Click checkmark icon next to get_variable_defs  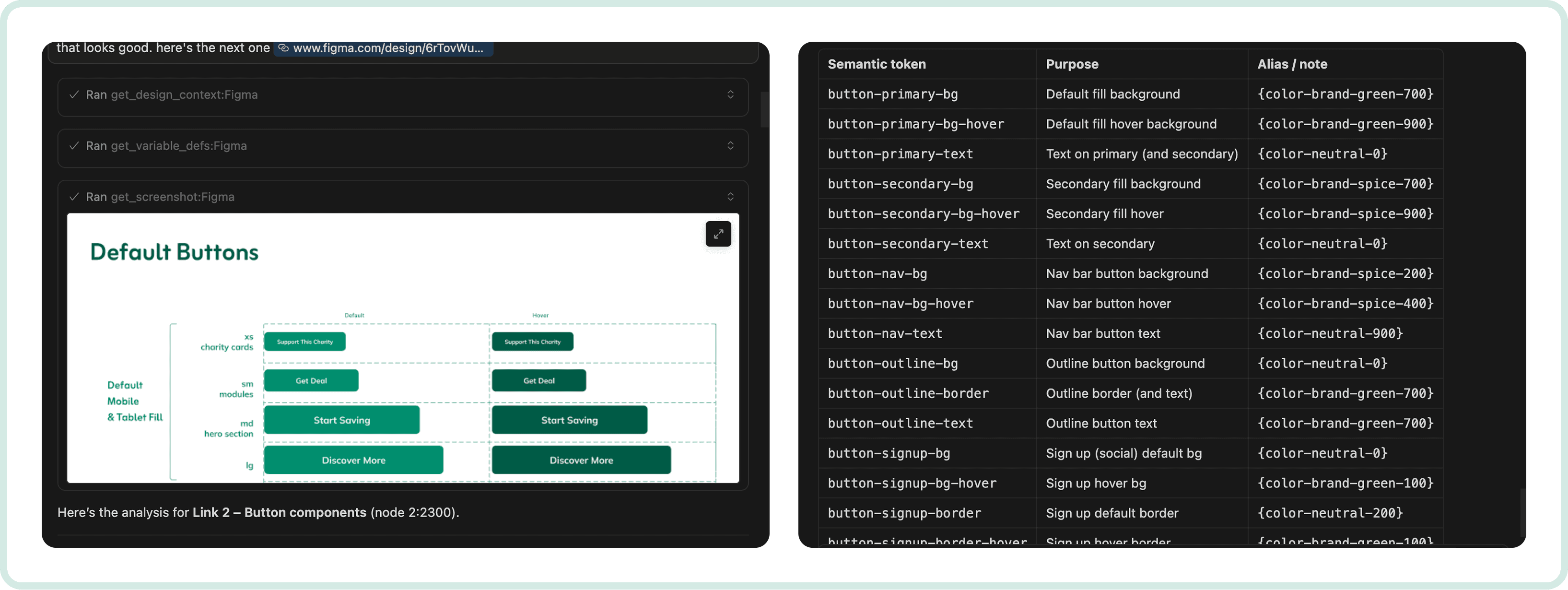pos(74,145)
